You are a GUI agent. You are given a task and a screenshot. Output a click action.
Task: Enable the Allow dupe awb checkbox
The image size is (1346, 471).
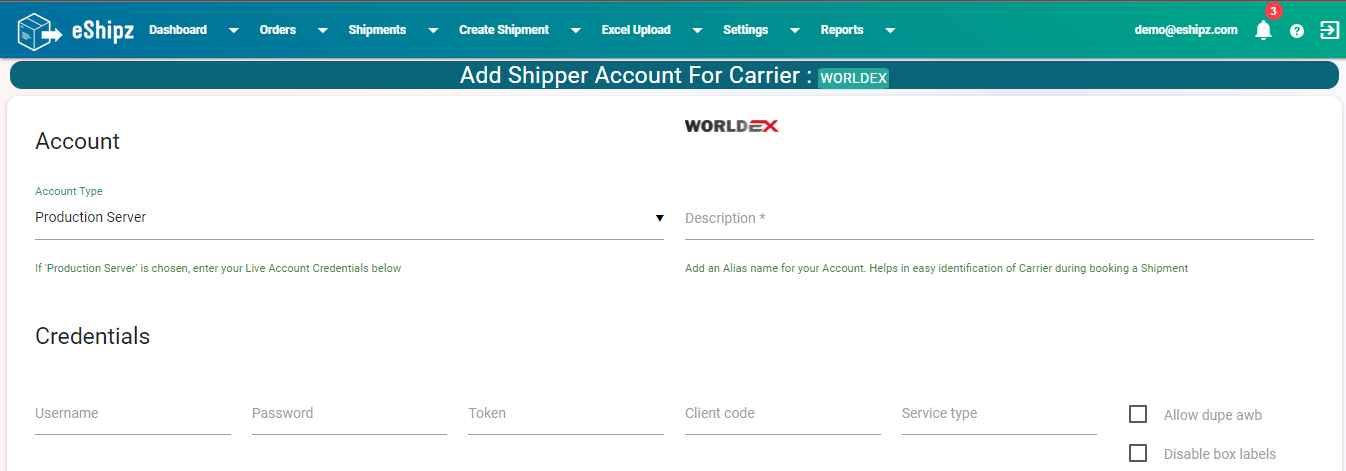point(1138,414)
